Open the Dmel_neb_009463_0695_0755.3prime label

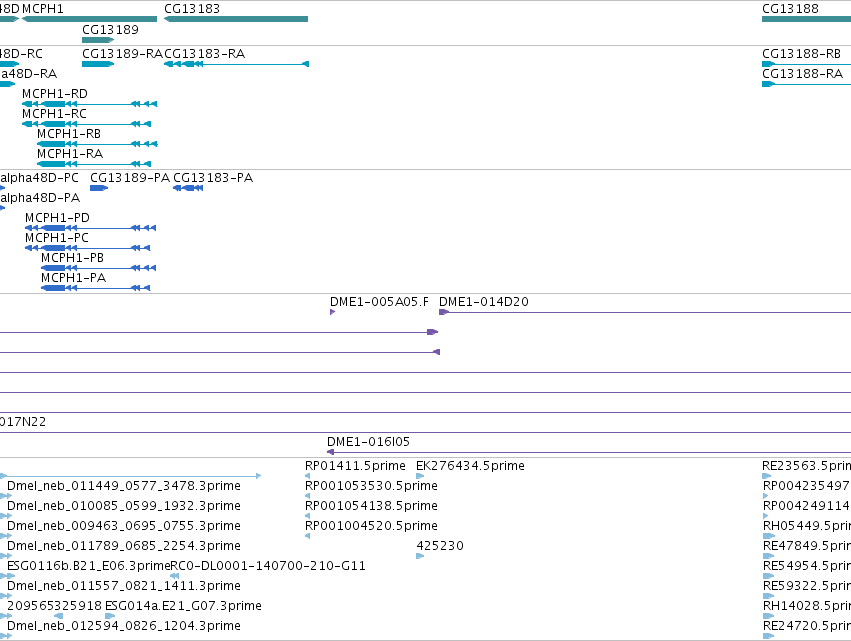coord(124,526)
